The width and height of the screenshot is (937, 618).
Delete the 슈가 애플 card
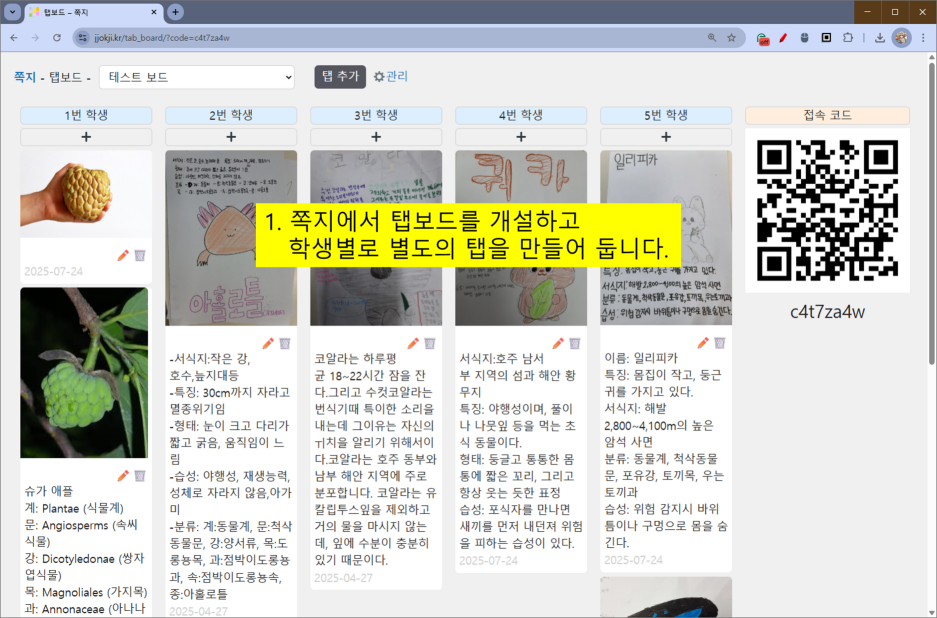pos(140,476)
